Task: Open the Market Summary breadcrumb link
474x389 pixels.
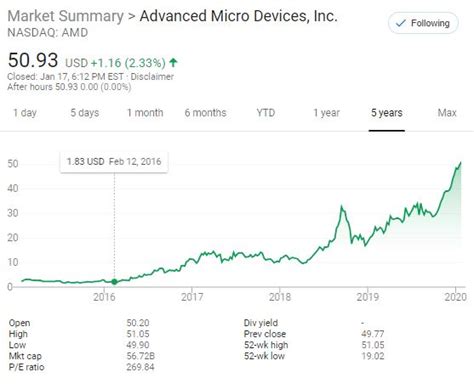Action: [65, 16]
